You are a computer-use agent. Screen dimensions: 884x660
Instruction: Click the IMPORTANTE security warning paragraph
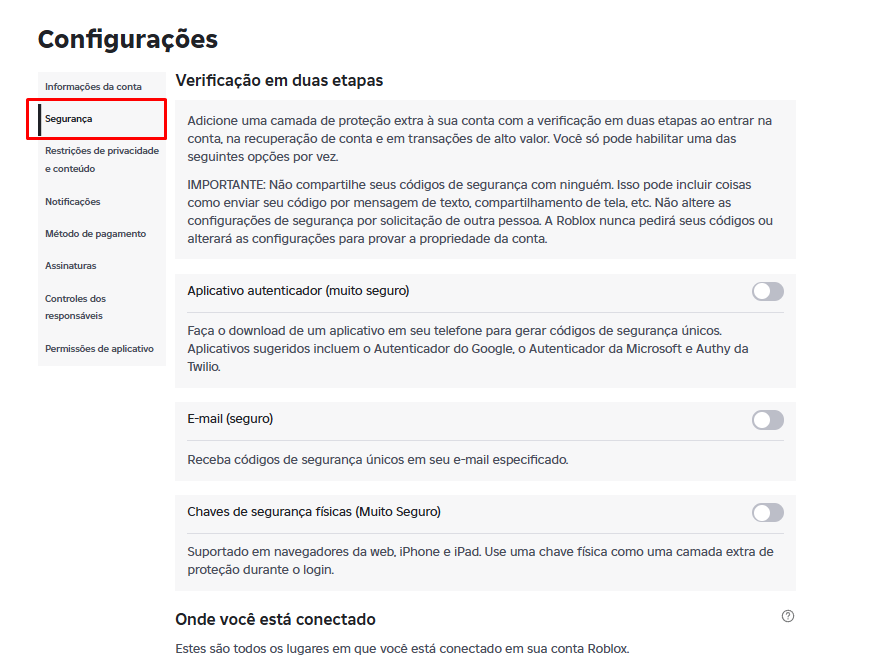[x=480, y=212]
